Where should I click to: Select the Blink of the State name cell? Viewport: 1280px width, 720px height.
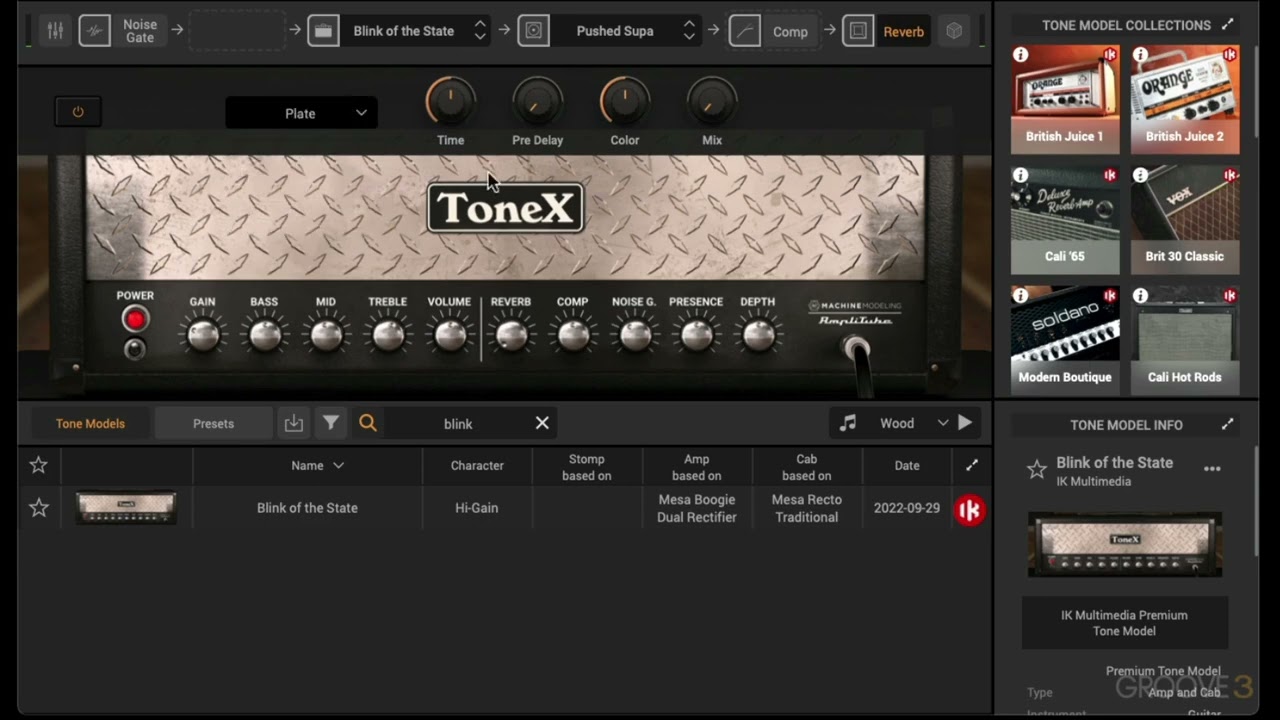pos(307,508)
